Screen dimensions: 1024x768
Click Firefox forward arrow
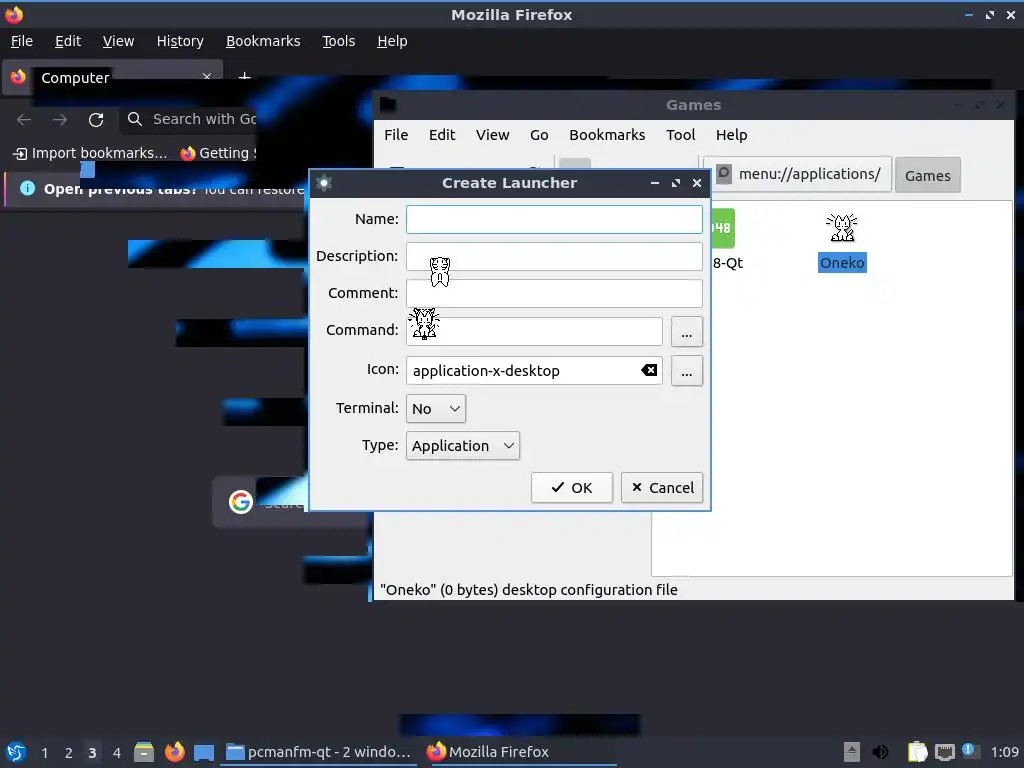click(59, 120)
